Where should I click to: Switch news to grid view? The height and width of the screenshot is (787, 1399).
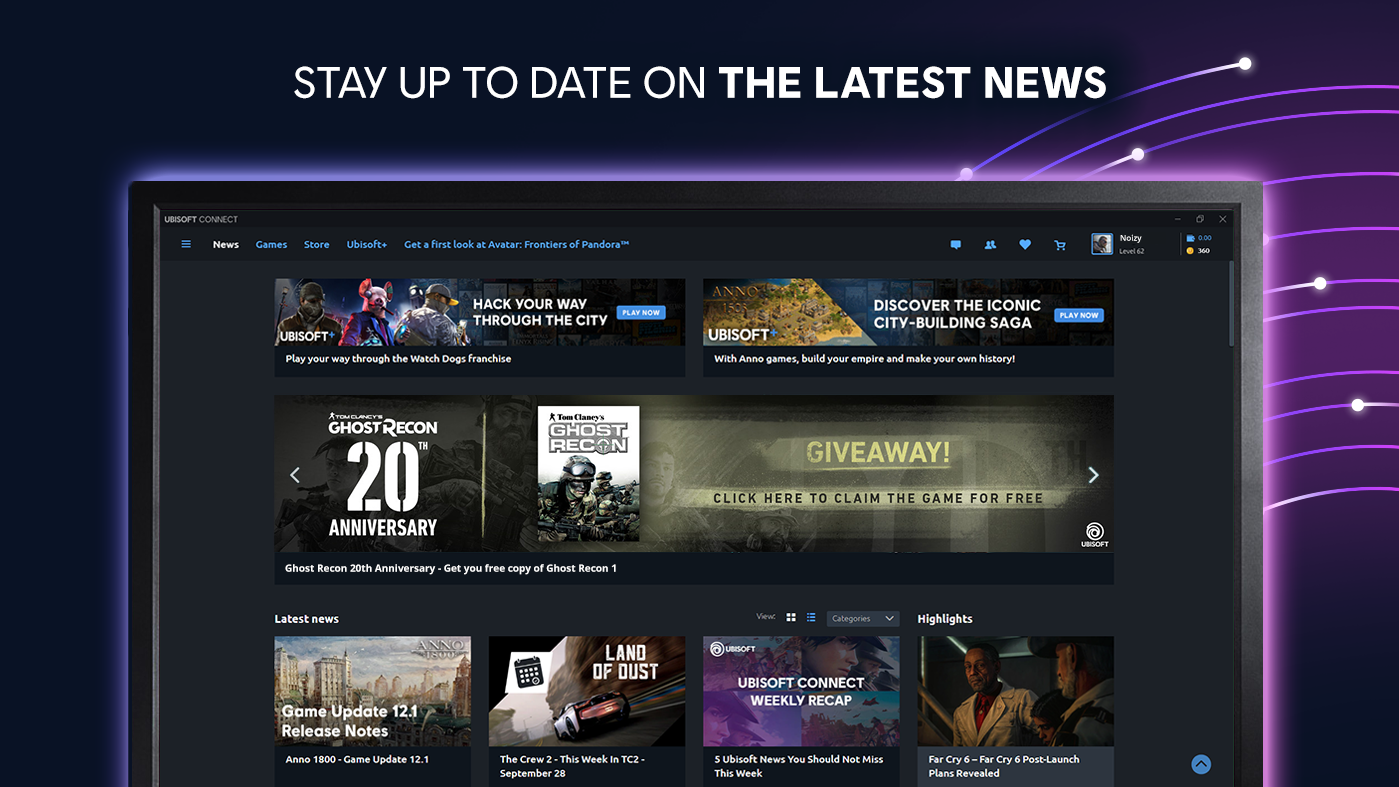[791, 617]
